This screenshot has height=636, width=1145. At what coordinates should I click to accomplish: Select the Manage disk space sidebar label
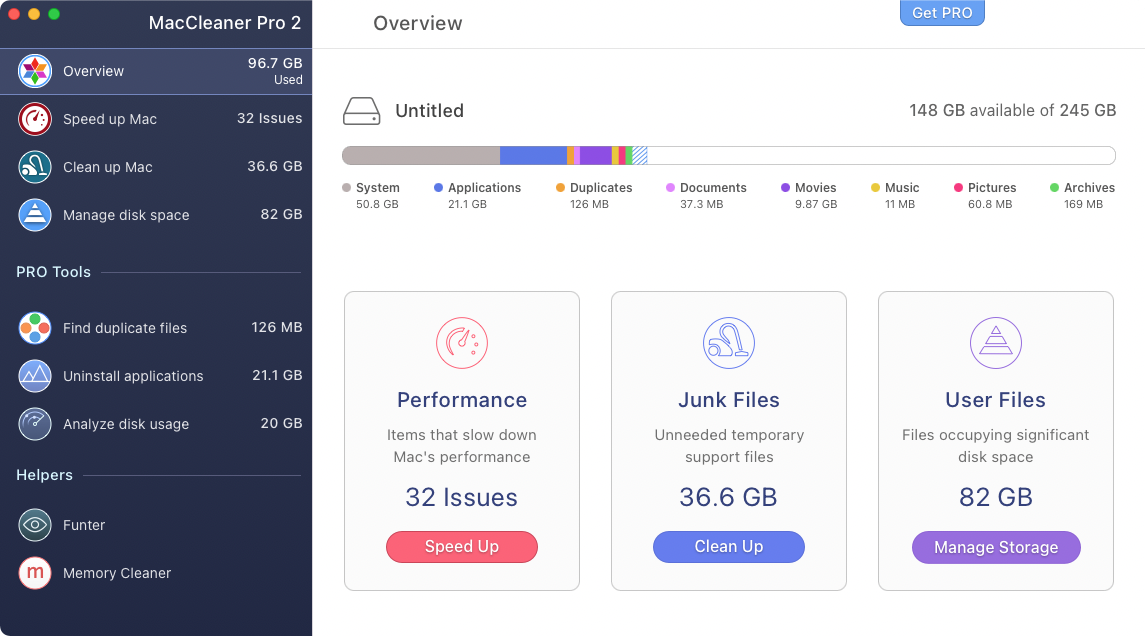(126, 215)
